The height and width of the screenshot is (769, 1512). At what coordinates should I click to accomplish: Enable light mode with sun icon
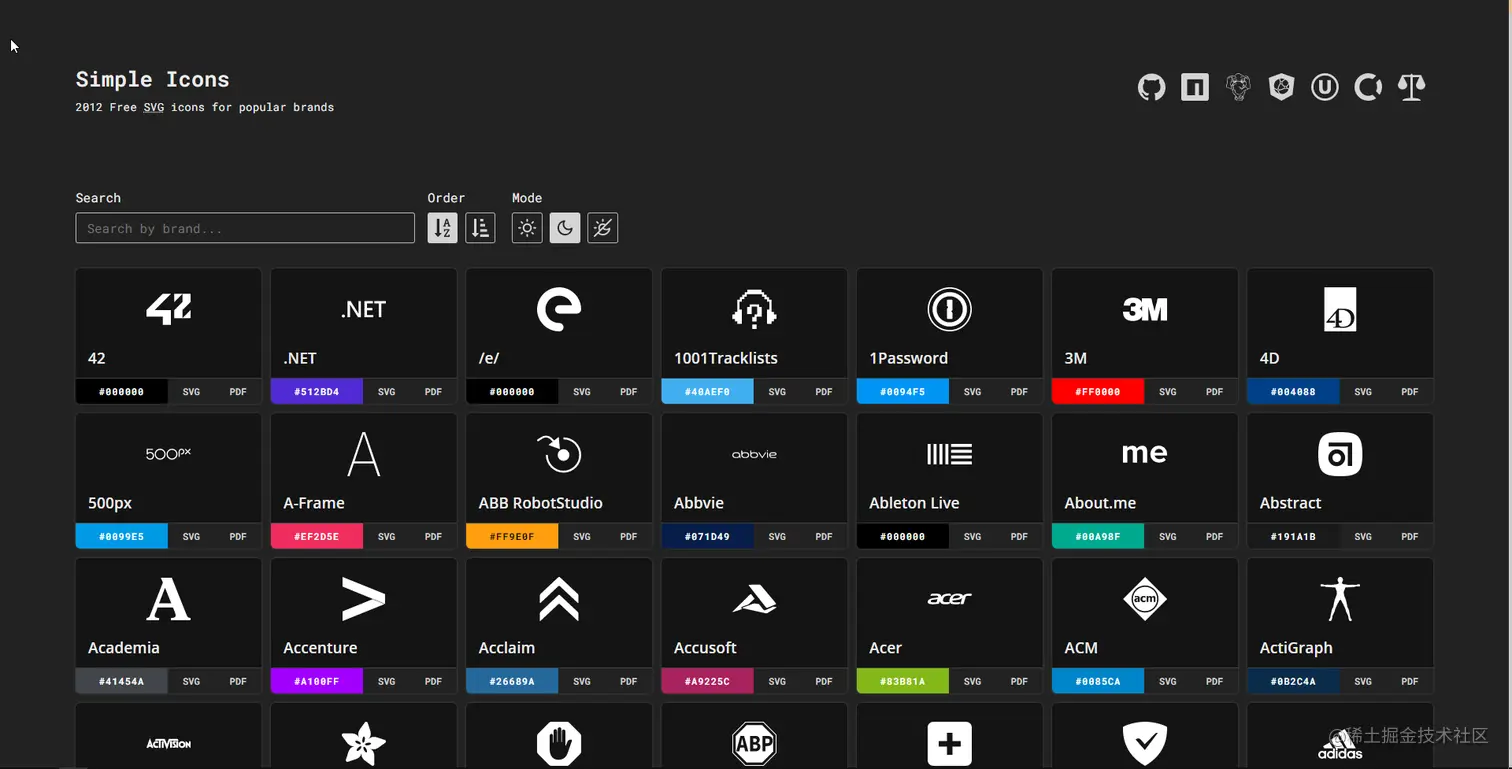click(527, 228)
